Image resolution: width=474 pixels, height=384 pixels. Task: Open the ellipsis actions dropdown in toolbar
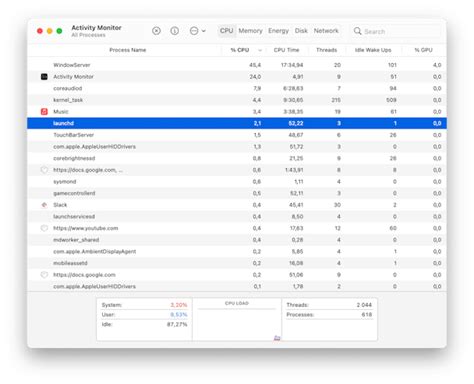tap(197, 31)
